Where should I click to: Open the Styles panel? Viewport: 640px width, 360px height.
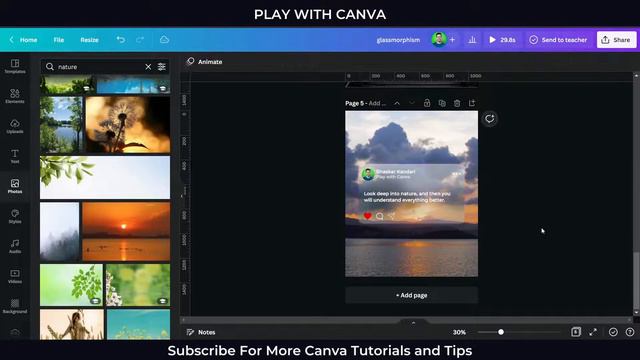click(15, 216)
